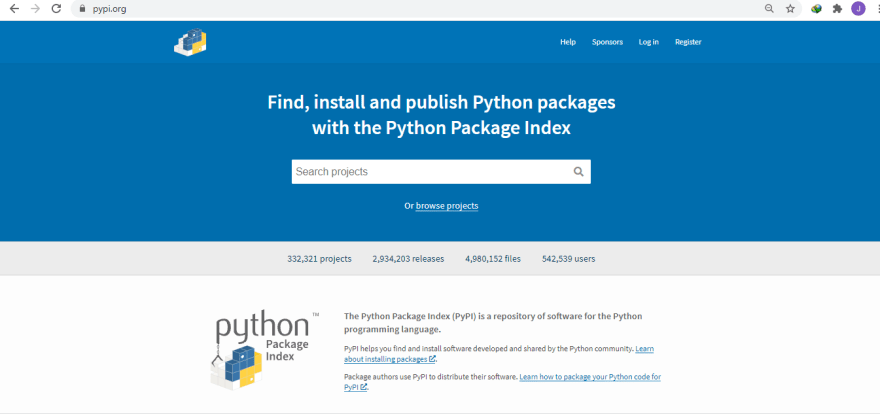Screen dimensions: 880x416
Task: Click the '4,980,152 files' statistic
Action: 493,259
